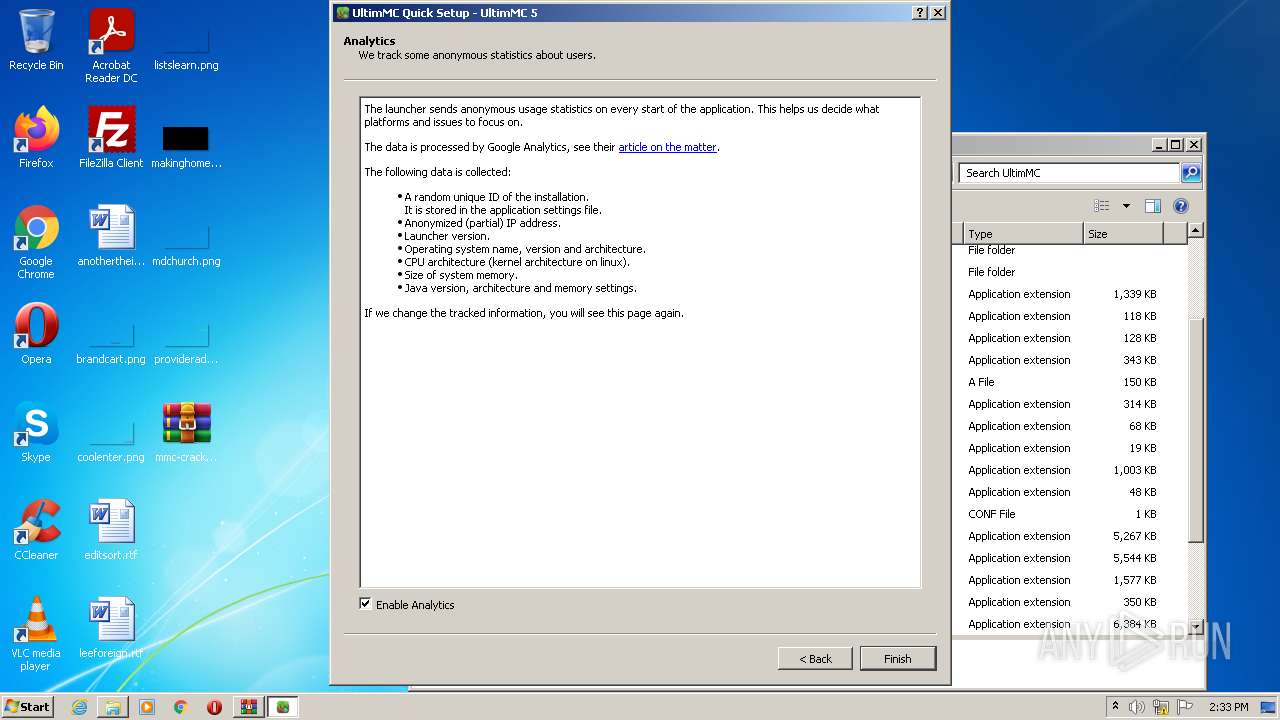The height and width of the screenshot is (720, 1280).
Task: Click the dialog help question mark button
Action: coord(920,13)
